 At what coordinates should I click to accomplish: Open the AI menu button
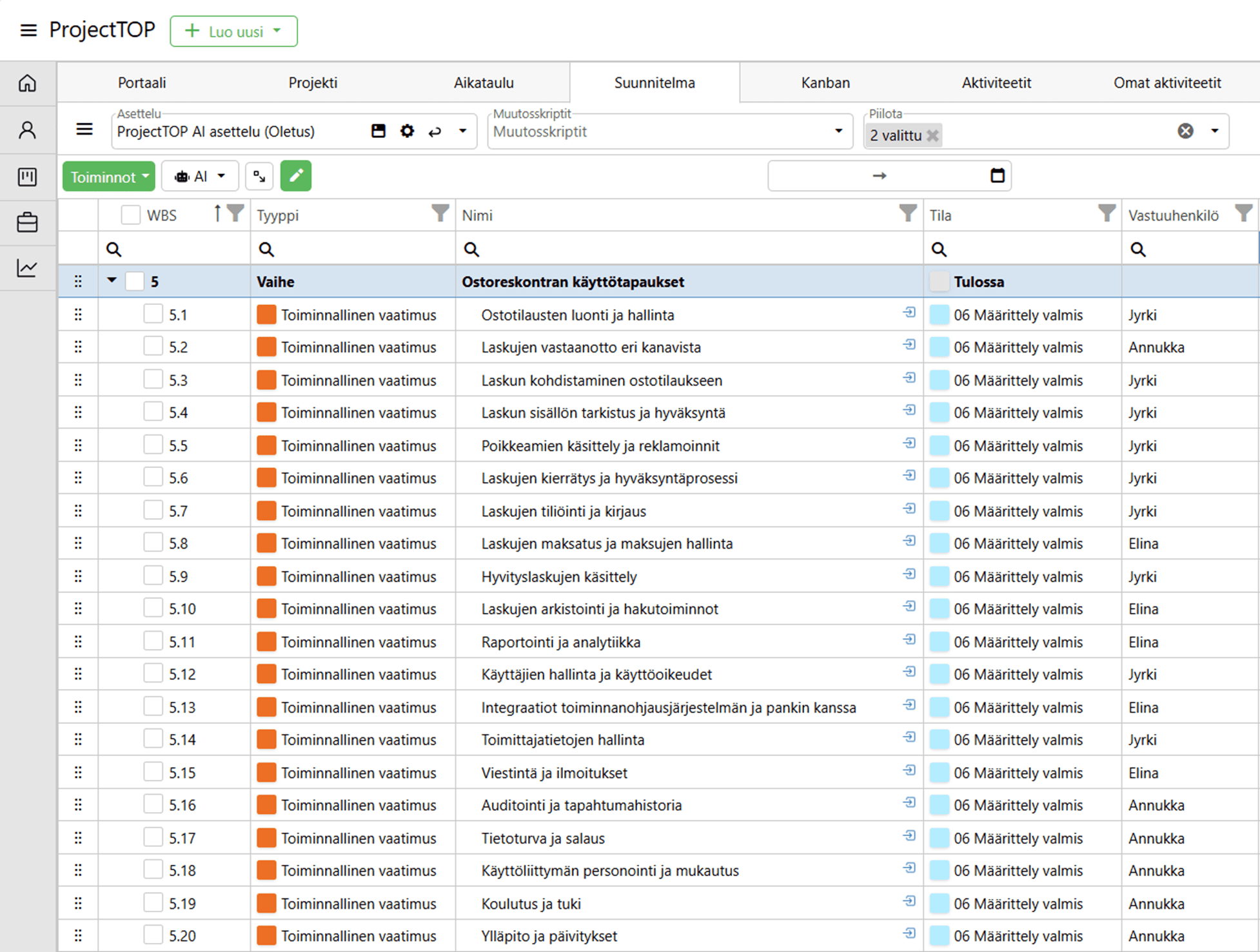point(200,177)
